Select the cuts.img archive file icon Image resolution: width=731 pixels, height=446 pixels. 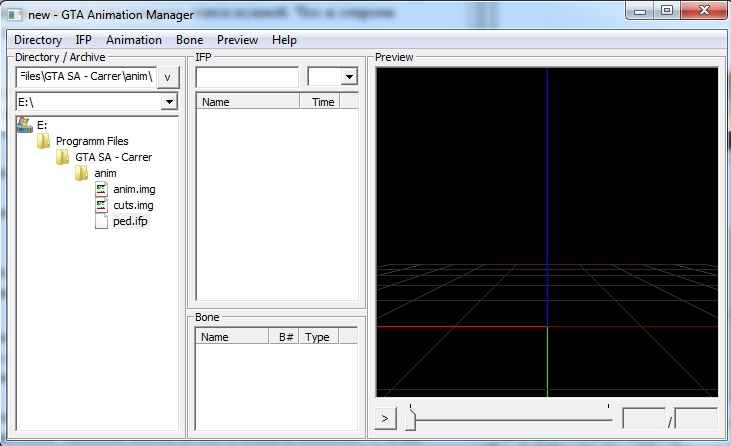101,205
